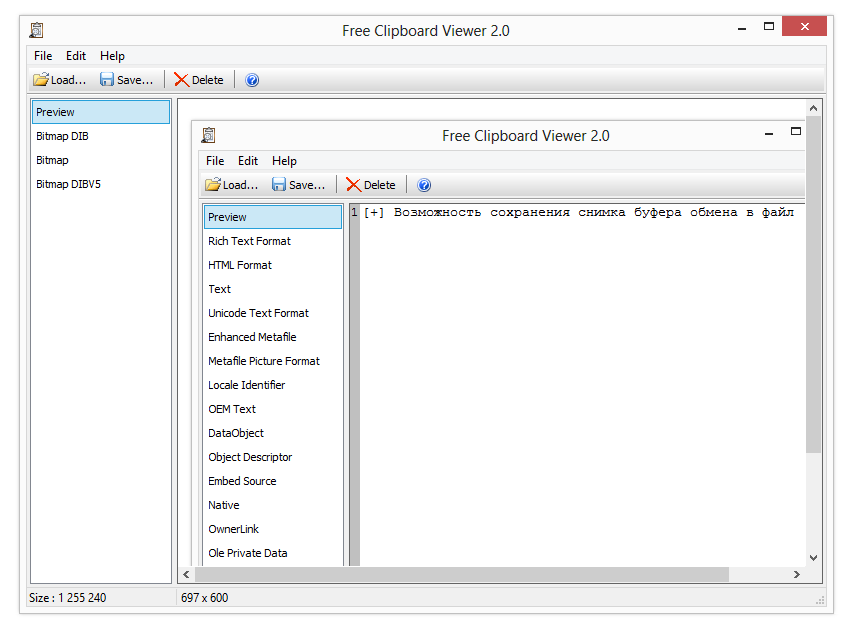Click app icon in previewed inner title bar
Screen dimensions: 849x625
(208, 135)
